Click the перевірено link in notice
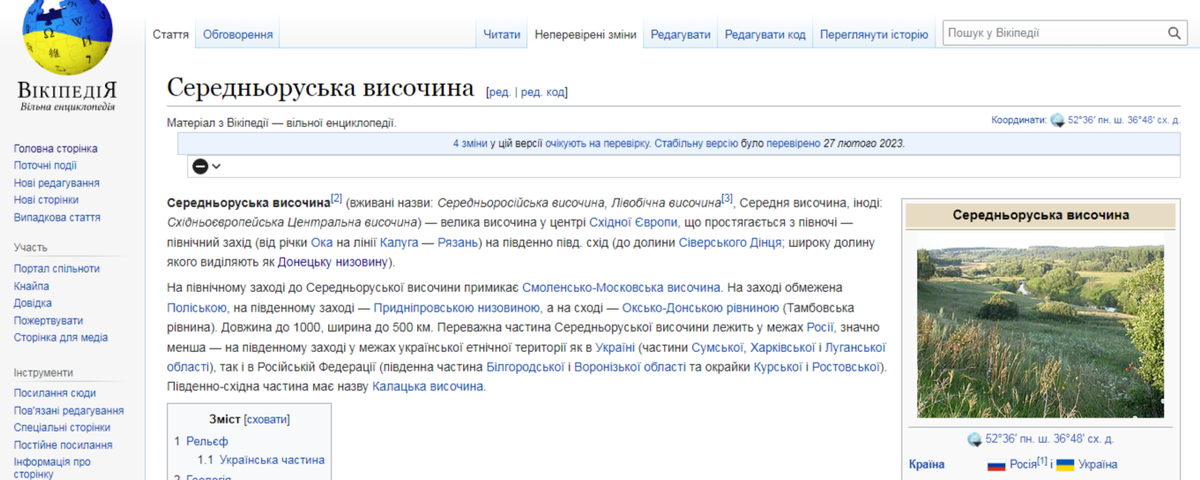This screenshot has height=480, width=1200. coord(794,144)
